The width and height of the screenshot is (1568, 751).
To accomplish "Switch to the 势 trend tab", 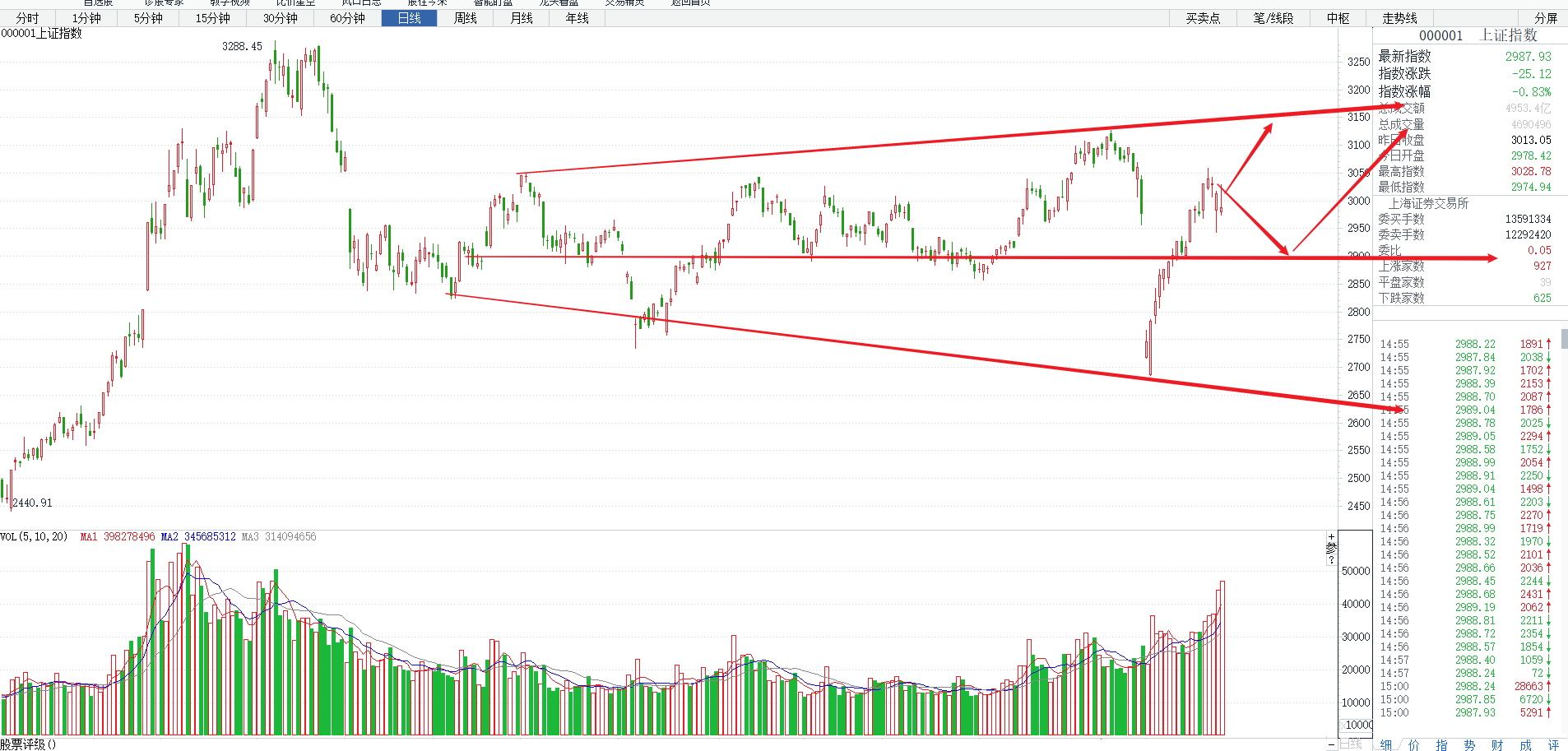I will pyautogui.click(x=1469, y=744).
